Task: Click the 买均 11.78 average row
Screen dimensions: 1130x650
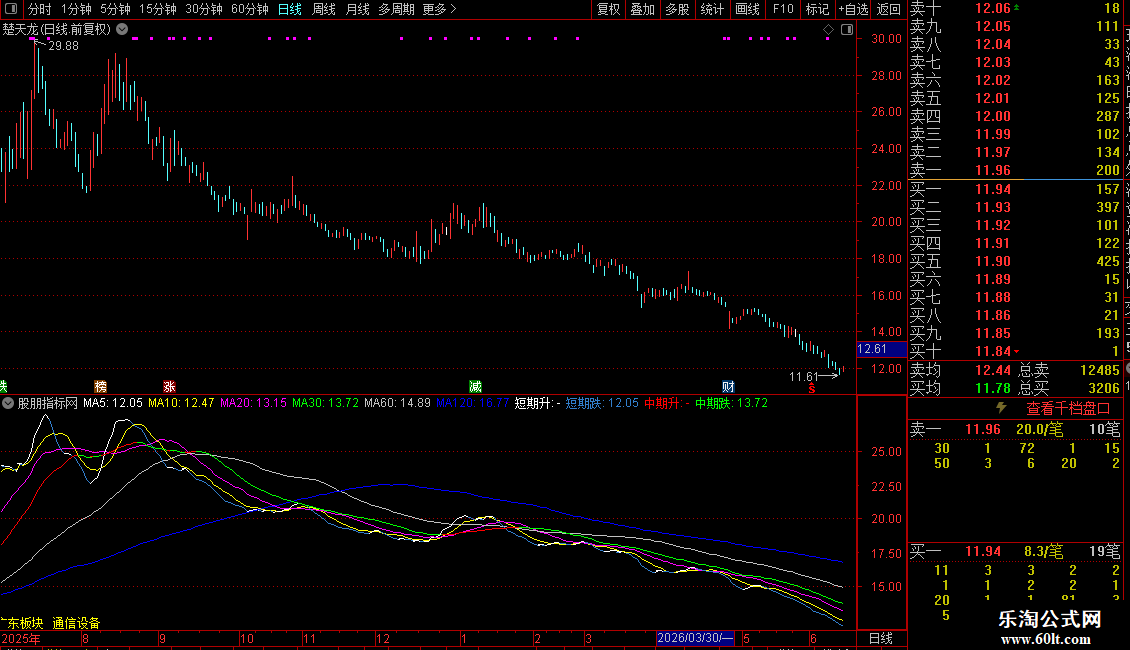Action: tap(960, 388)
